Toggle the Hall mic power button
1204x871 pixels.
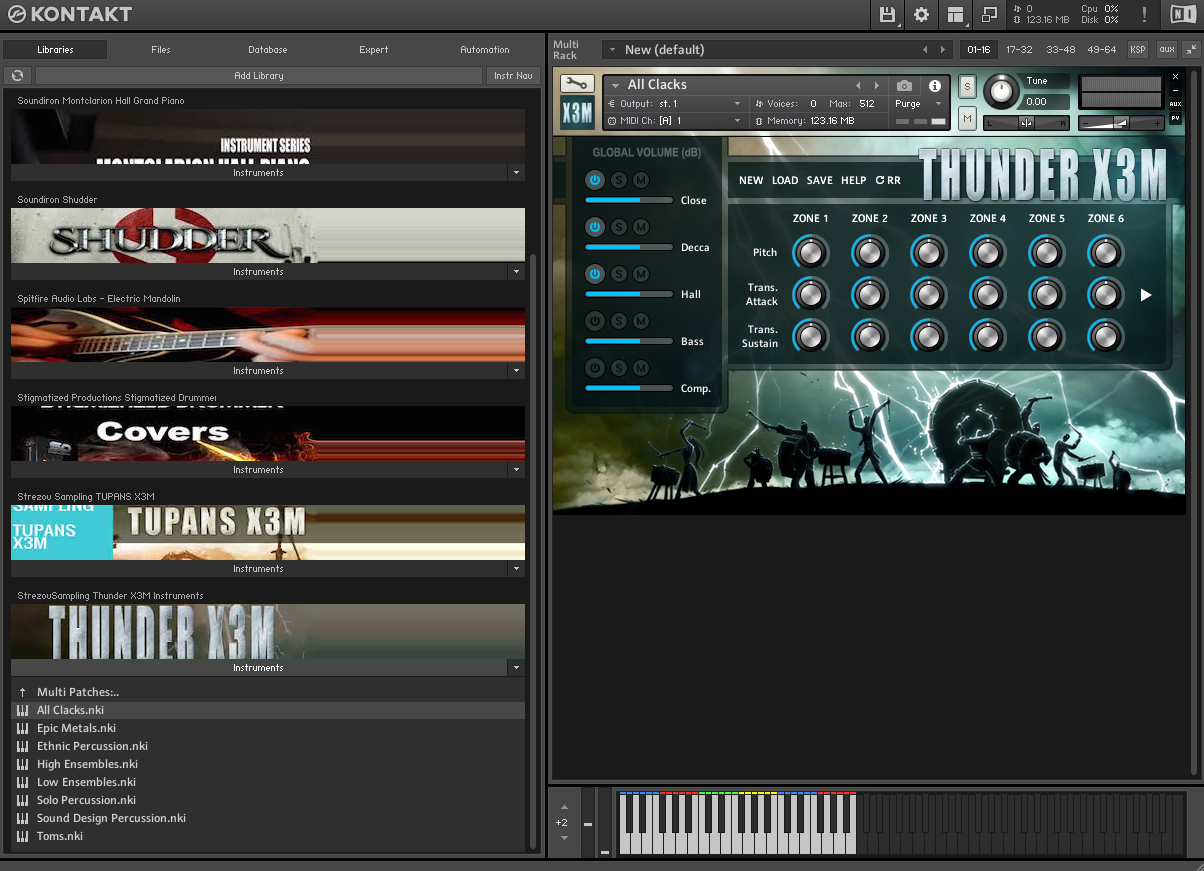pos(595,274)
